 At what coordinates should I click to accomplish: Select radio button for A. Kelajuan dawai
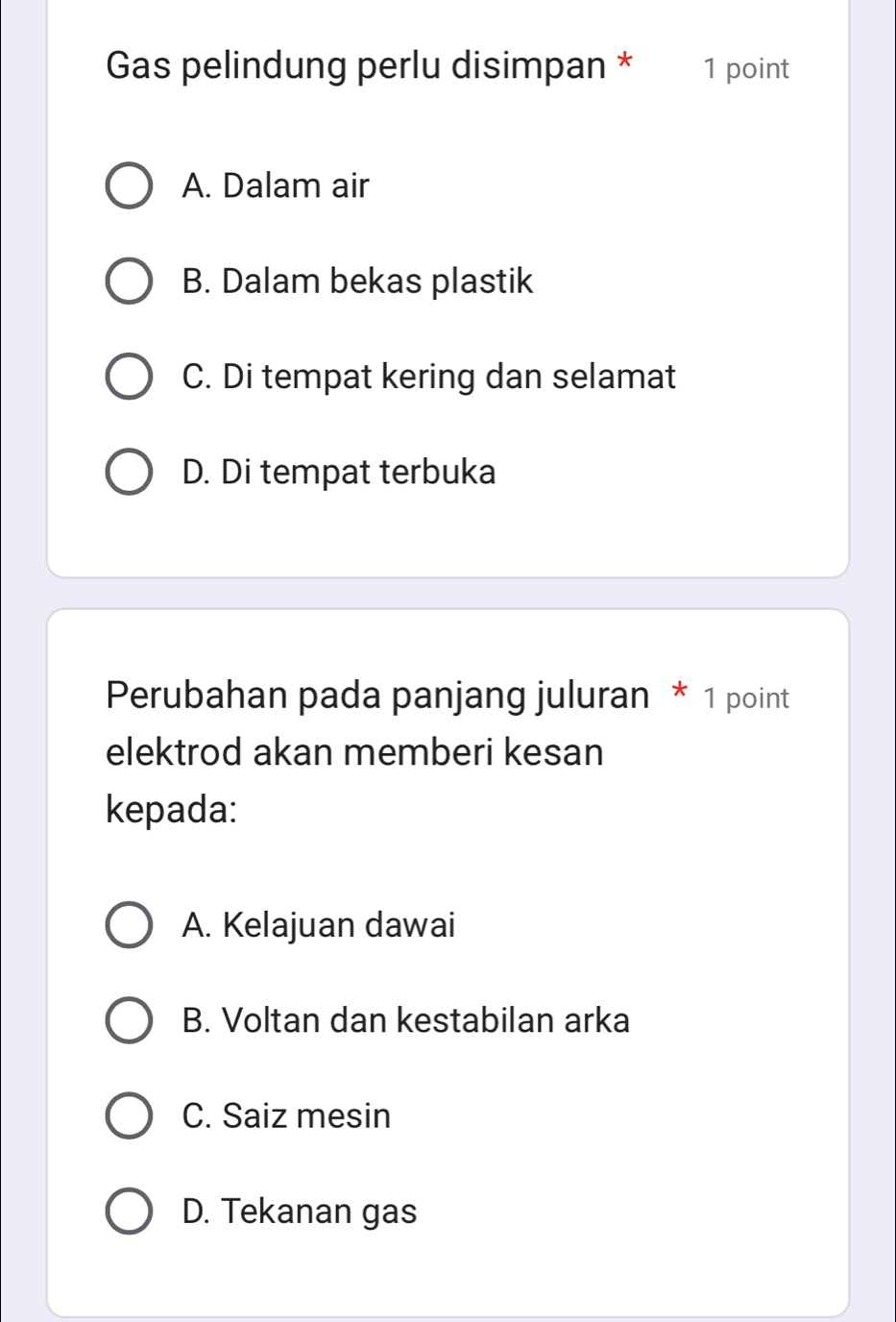[128, 925]
